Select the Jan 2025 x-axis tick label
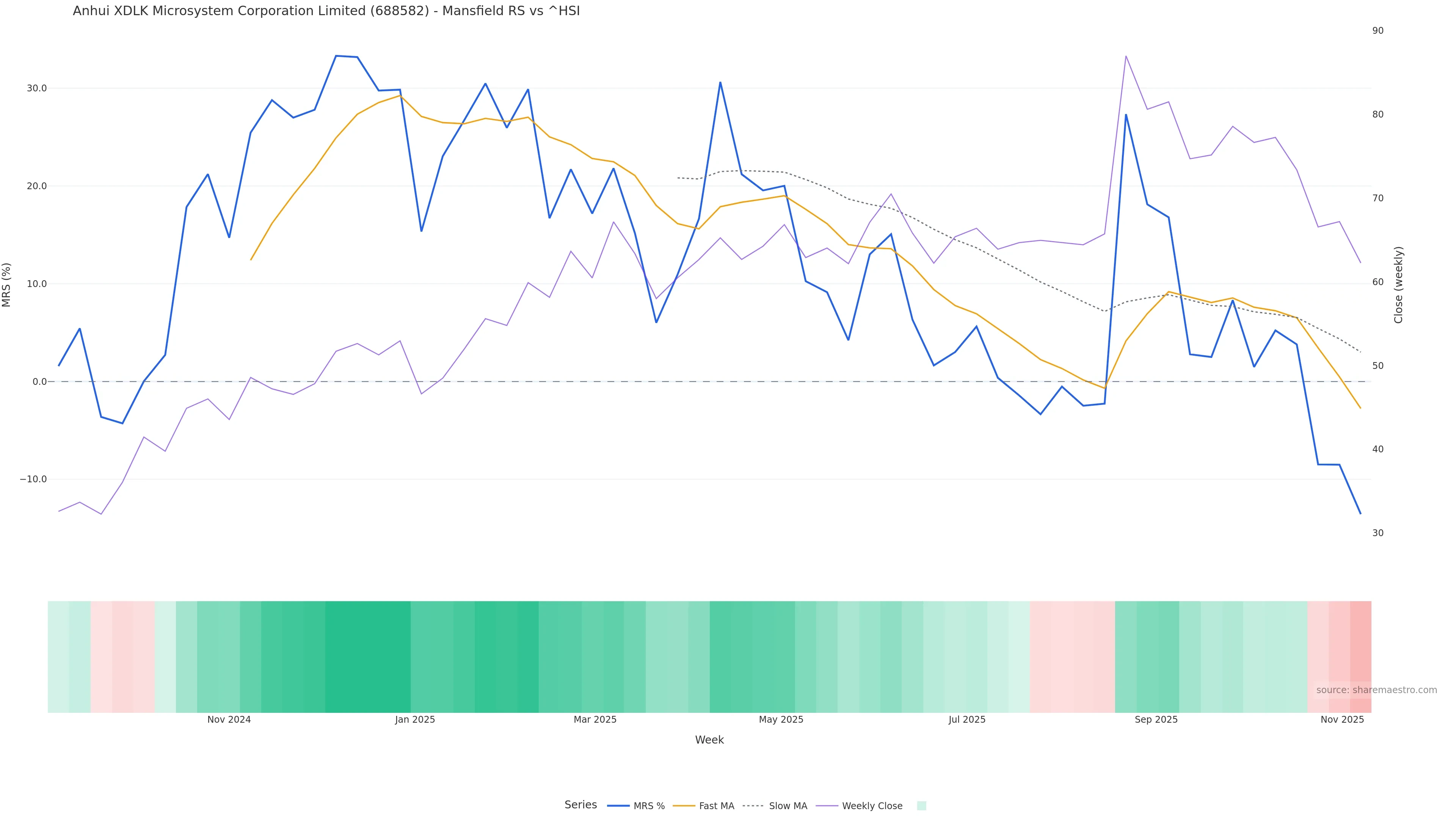1456x819 pixels. 415,720
